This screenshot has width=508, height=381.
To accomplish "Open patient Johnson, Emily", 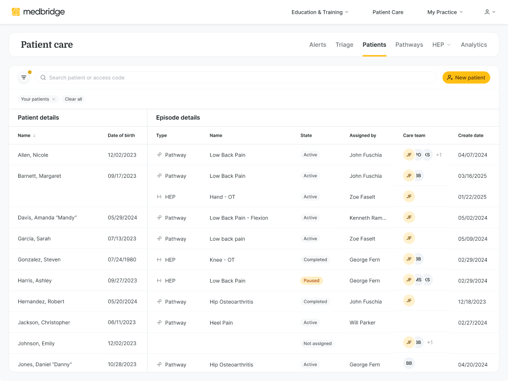I will coord(36,343).
